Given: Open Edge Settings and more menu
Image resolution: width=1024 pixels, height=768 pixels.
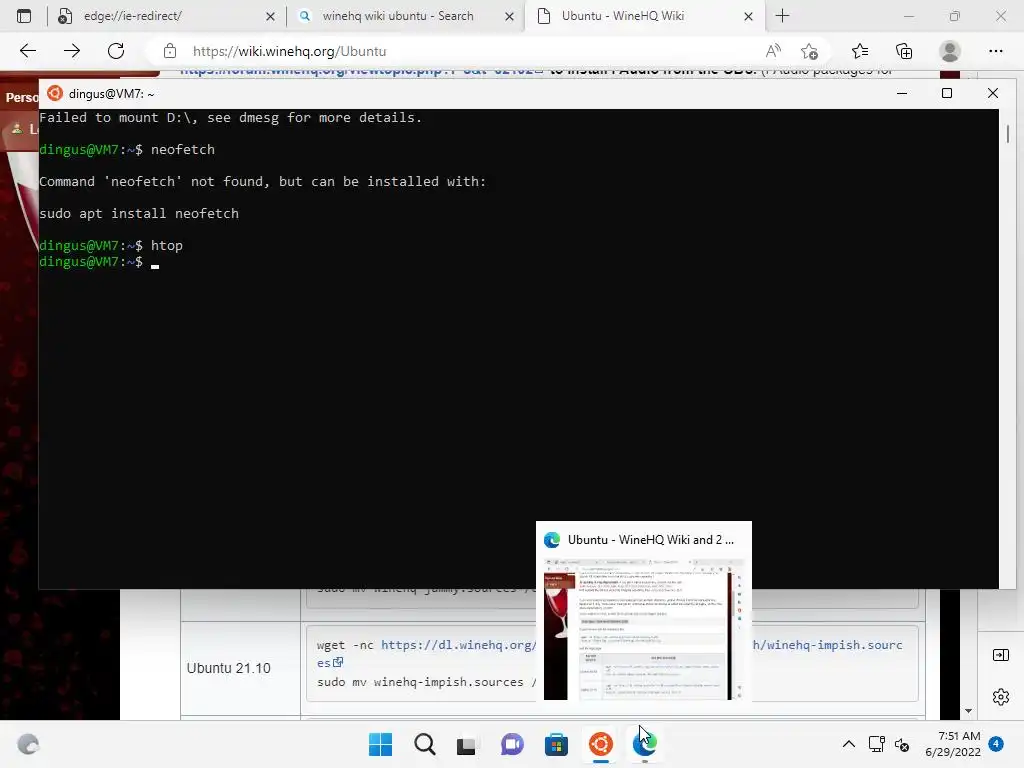Looking at the screenshot, I should [995, 51].
